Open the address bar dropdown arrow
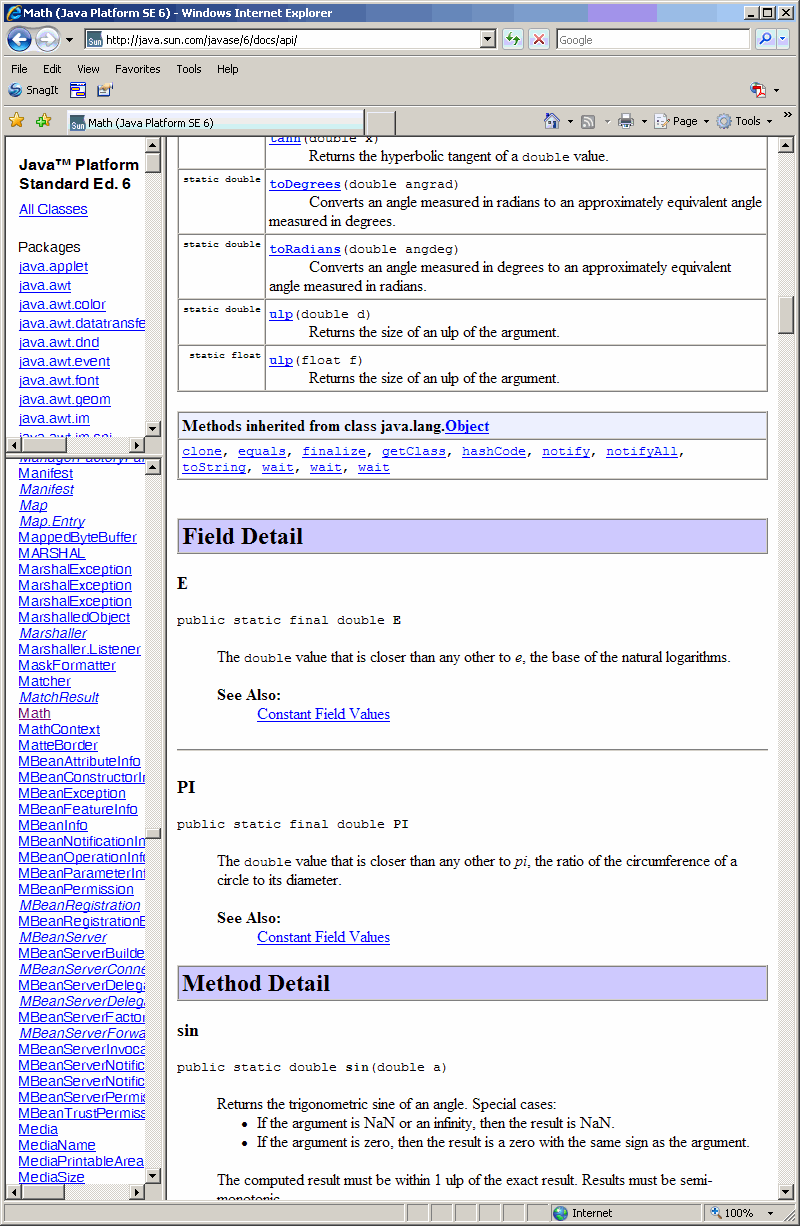 tap(489, 39)
